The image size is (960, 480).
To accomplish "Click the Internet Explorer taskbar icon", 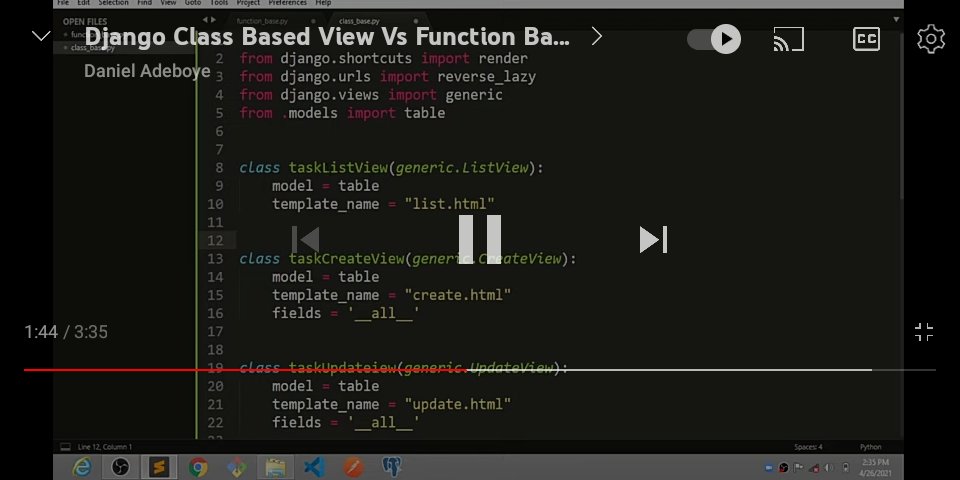I will (x=82, y=468).
